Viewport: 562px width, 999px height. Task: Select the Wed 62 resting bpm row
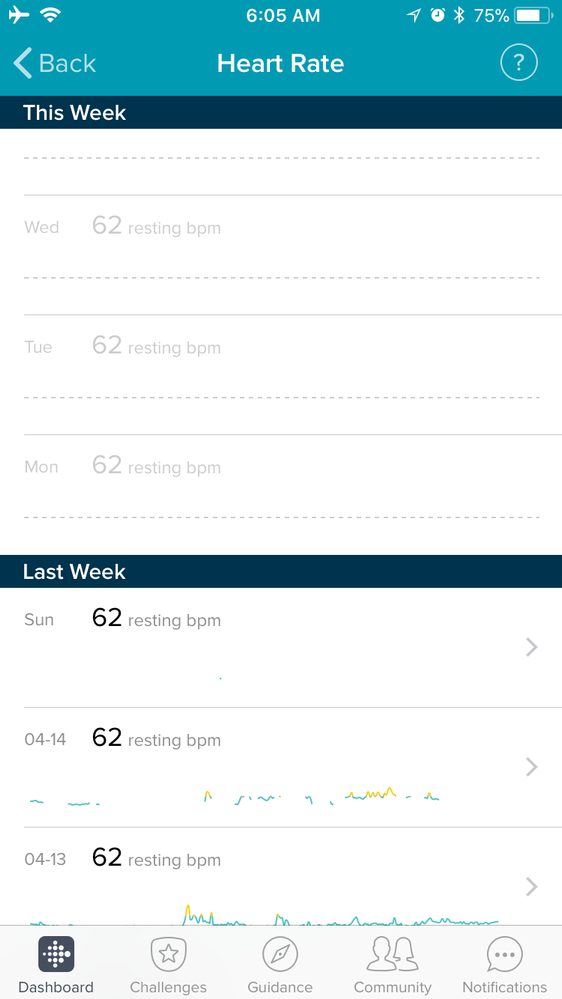click(x=281, y=255)
